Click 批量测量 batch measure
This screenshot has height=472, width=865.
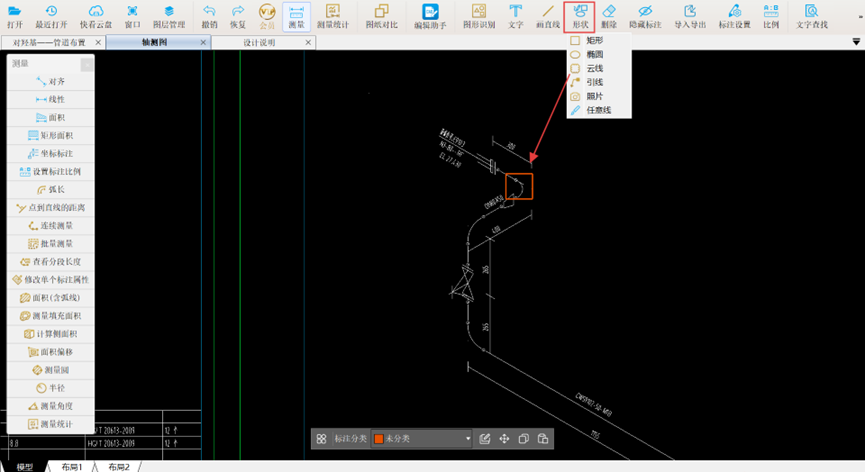pyautogui.click(x=51, y=244)
